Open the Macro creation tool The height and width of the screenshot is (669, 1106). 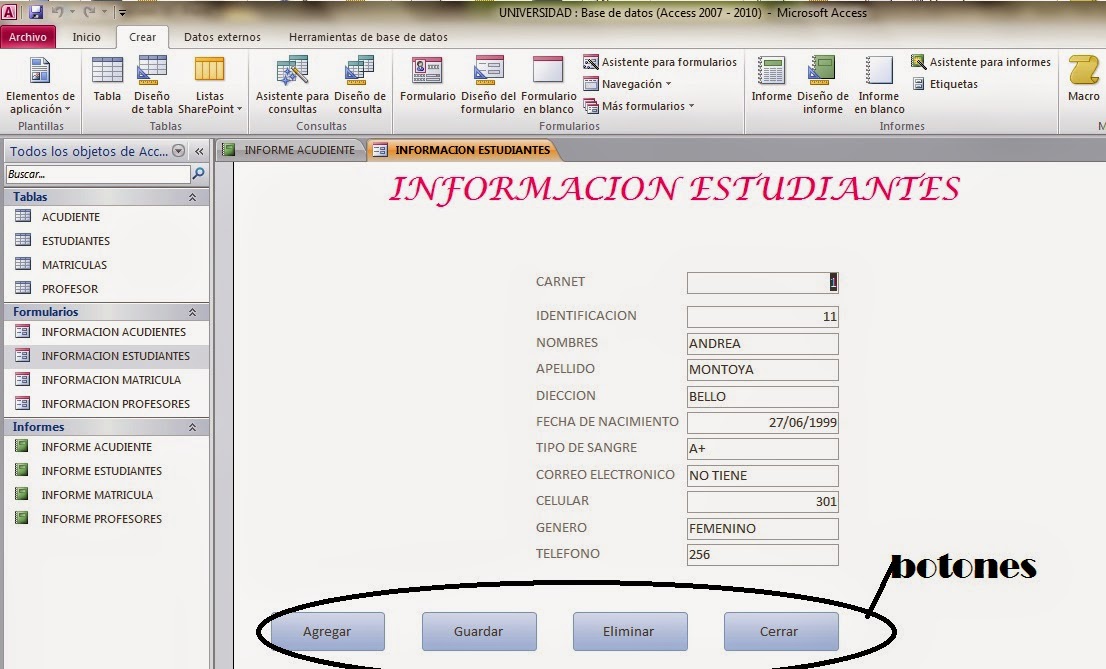(x=1084, y=85)
